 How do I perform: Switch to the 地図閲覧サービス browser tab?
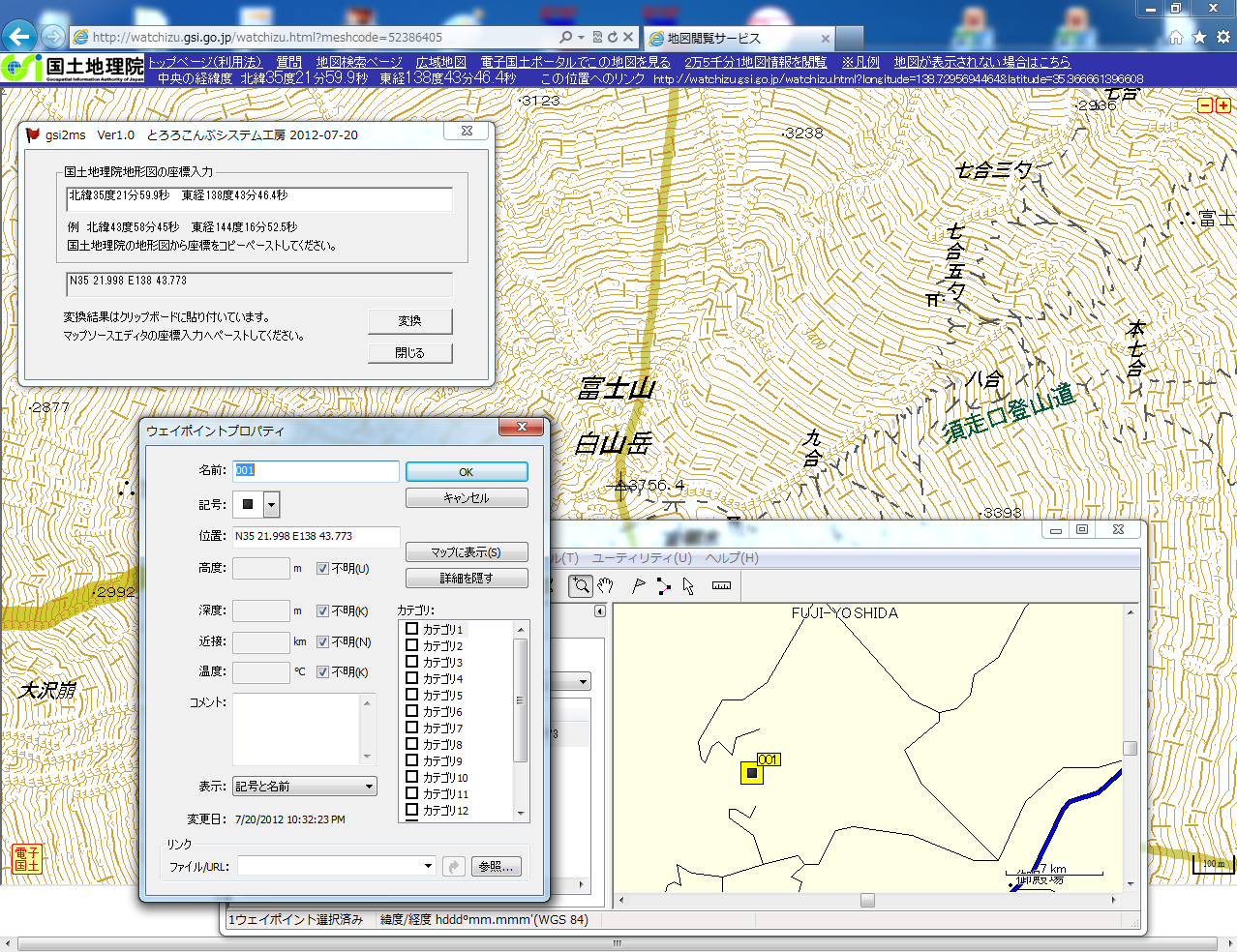(x=714, y=39)
